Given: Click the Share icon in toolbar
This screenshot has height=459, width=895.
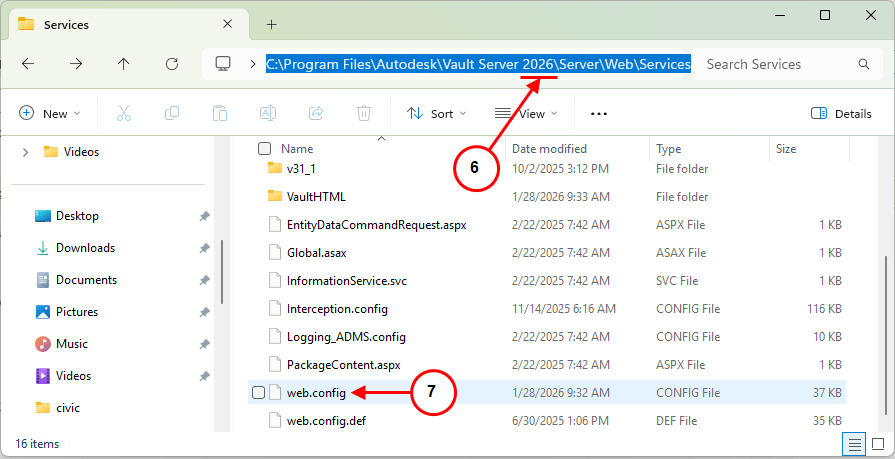Looking at the screenshot, I should pos(316,114).
